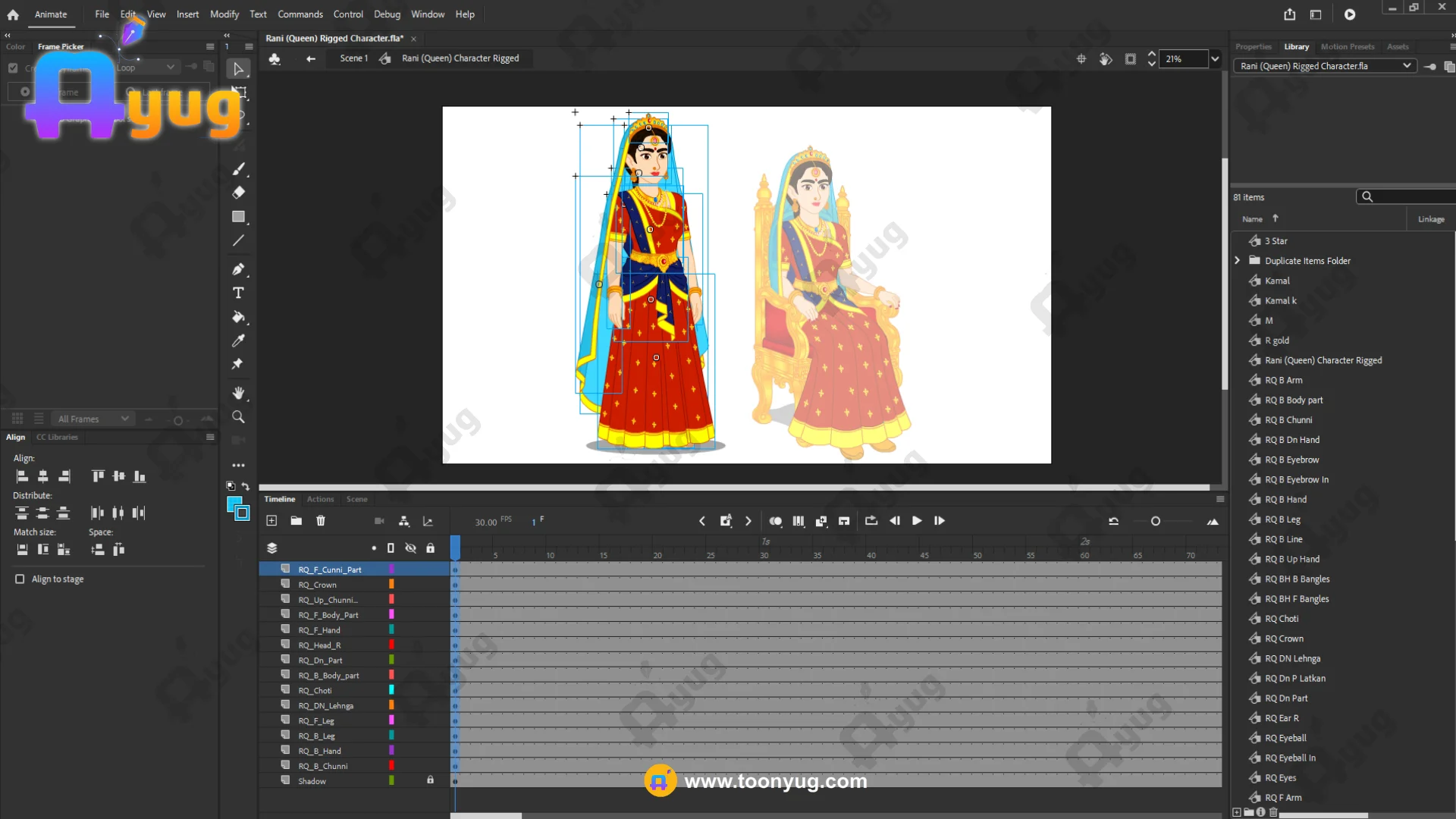The image size is (1456, 819).
Task: Select the Text tool
Action: [238, 293]
